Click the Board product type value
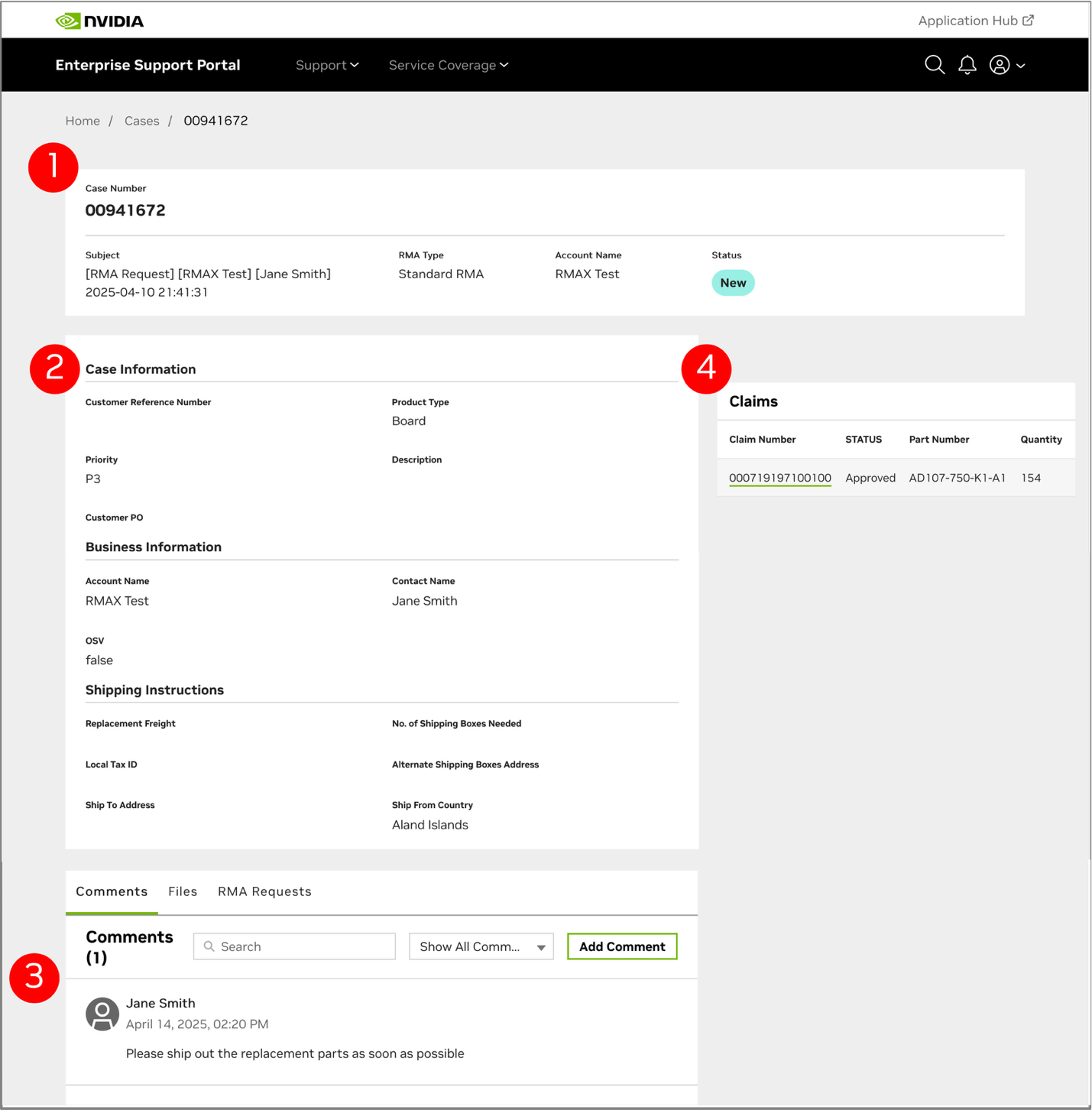1092x1110 pixels. click(x=409, y=420)
